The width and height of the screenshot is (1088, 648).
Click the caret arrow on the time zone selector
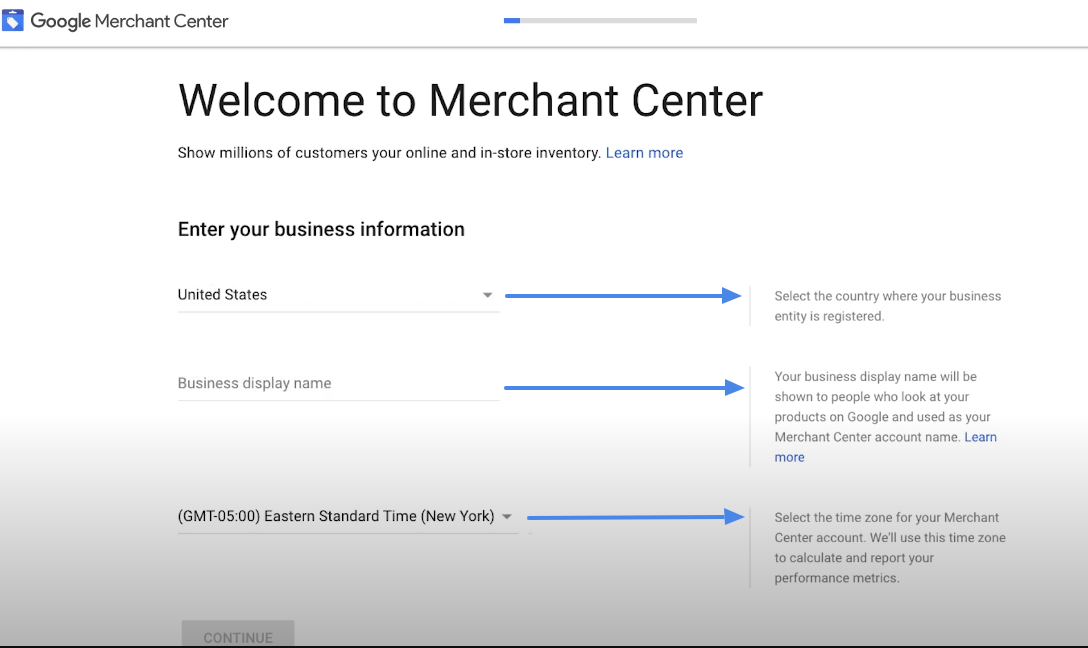point(507,517)
